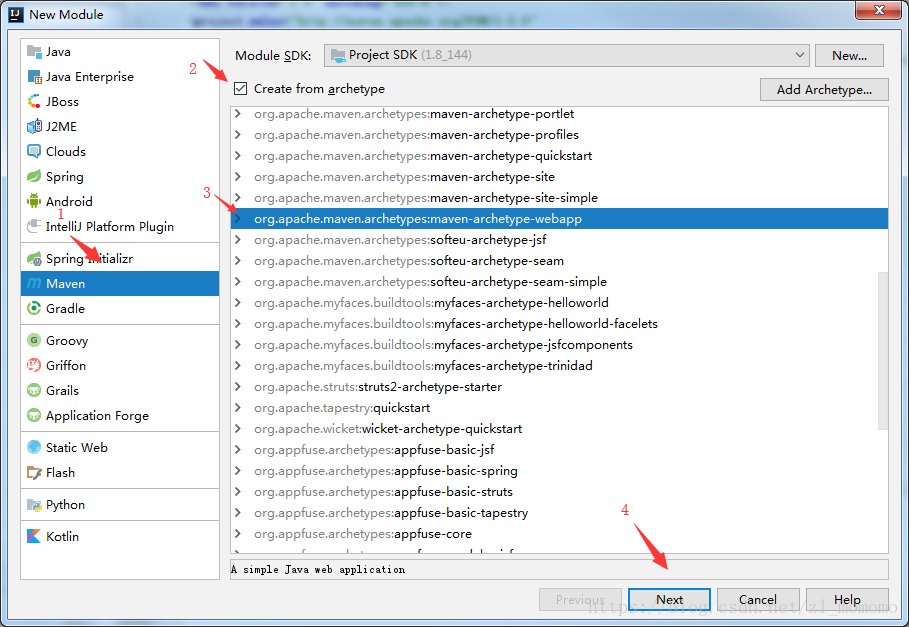Image resolution: width=909 pixels, height=627 pixels.
Task: Select Gradle module type label
Action: [66, 308]
